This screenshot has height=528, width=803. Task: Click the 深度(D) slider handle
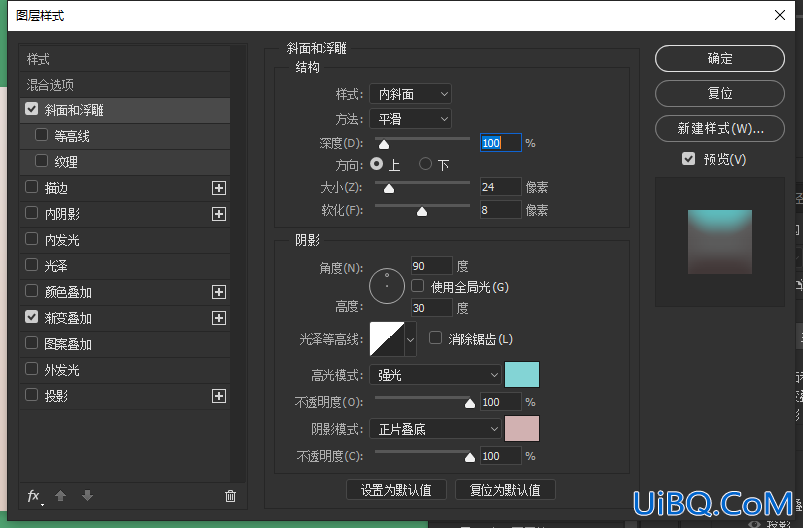pos(384,144)
